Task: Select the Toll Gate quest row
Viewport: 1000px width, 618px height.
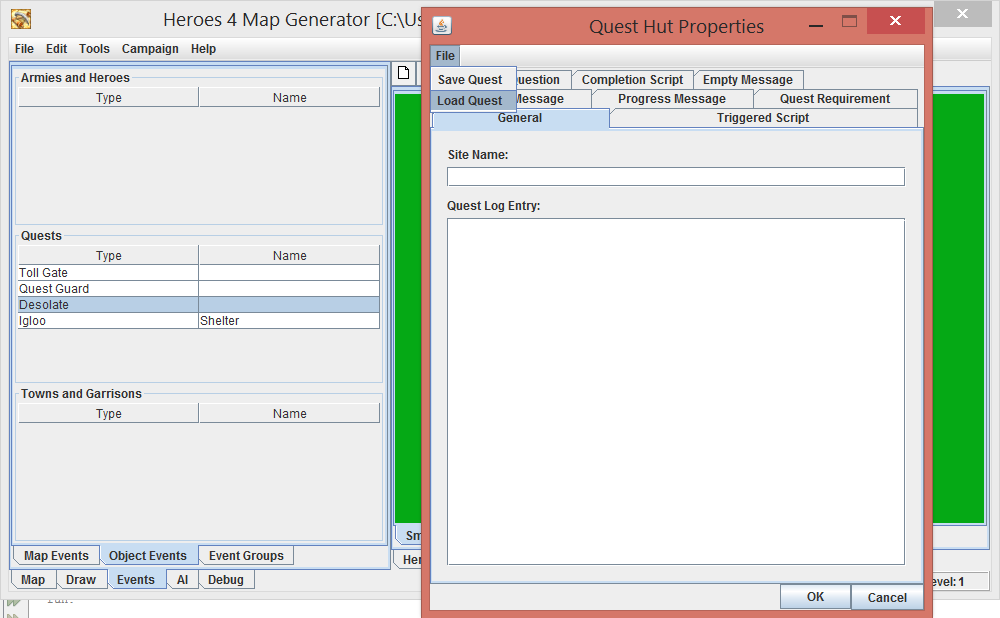Action: click(x=199, y=272)
